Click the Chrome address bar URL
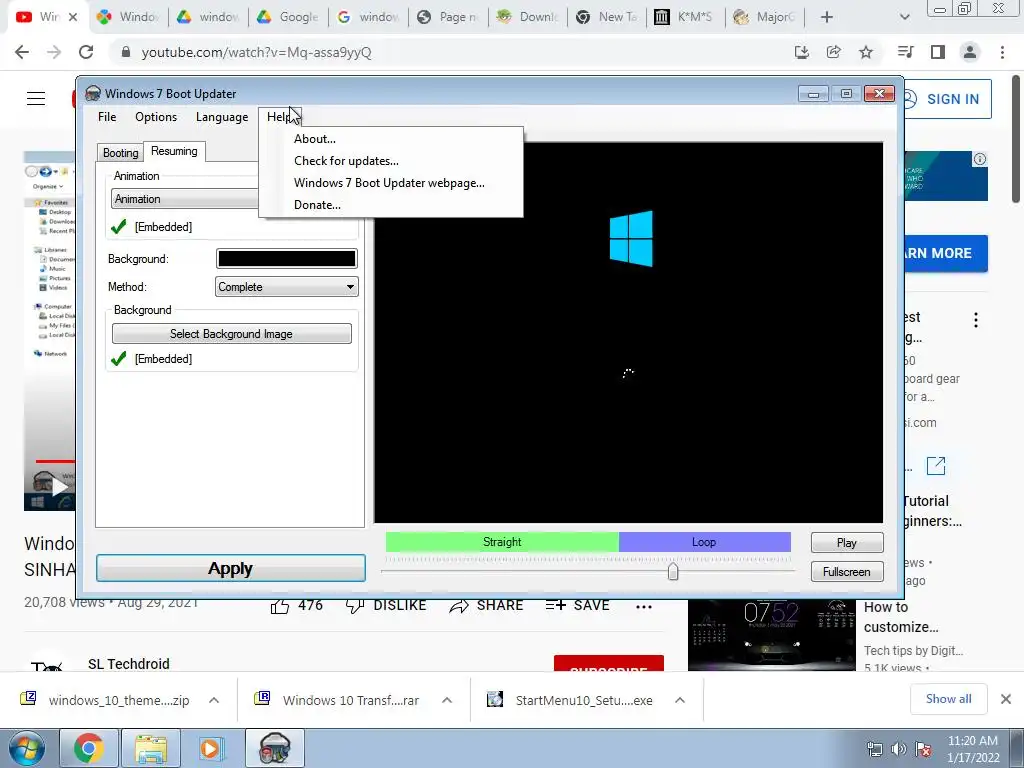The width and height of the screenshot is (1024, 768). 257,52
